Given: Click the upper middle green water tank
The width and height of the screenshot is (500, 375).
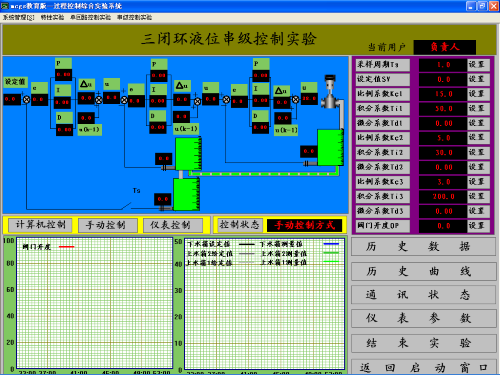Looking at the screenshot, I should pyautogui.click(x=189, y=154).
